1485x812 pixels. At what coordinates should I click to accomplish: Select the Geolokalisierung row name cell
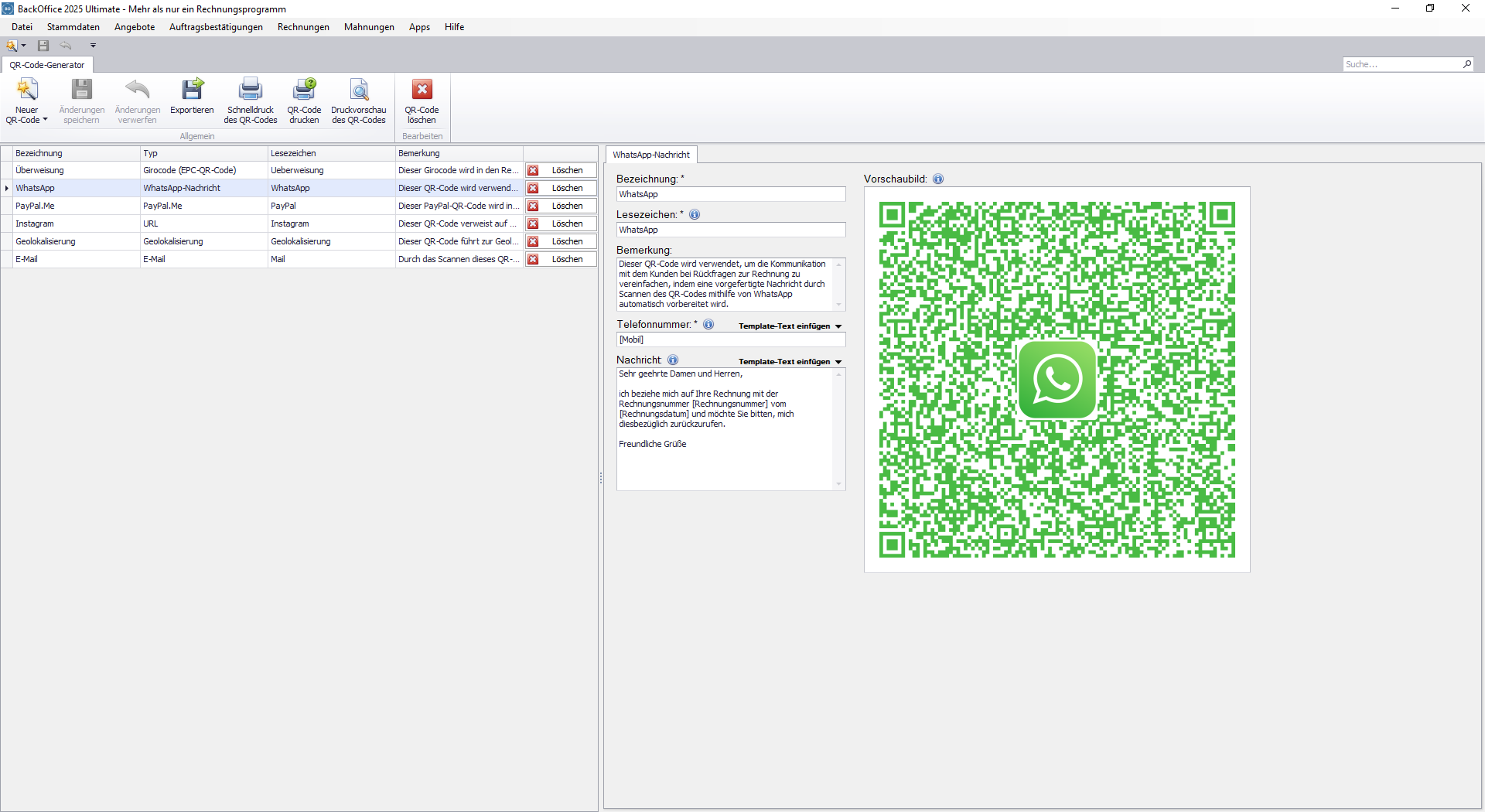pyautogui.click(x=76, y=241)
